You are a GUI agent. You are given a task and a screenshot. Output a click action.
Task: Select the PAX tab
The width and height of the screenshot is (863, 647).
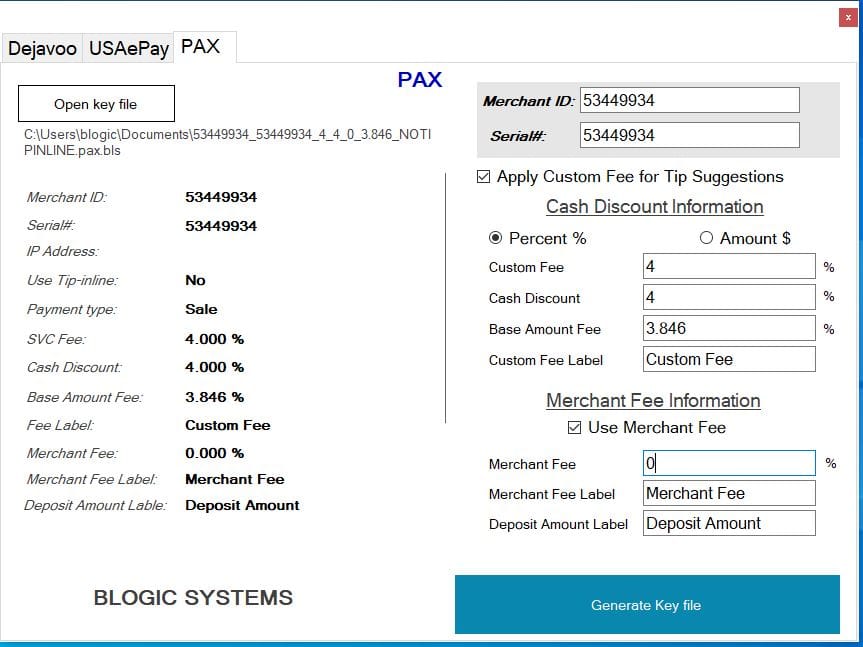201,47
